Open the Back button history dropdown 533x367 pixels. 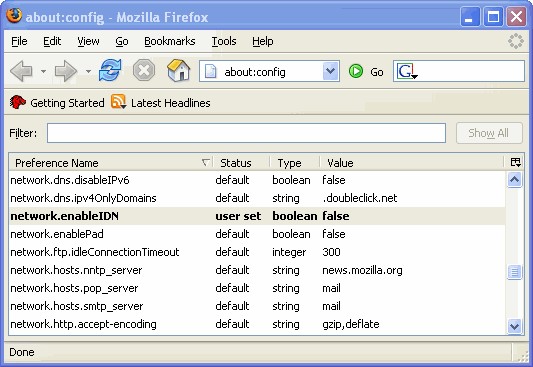(x=43, y=71)
